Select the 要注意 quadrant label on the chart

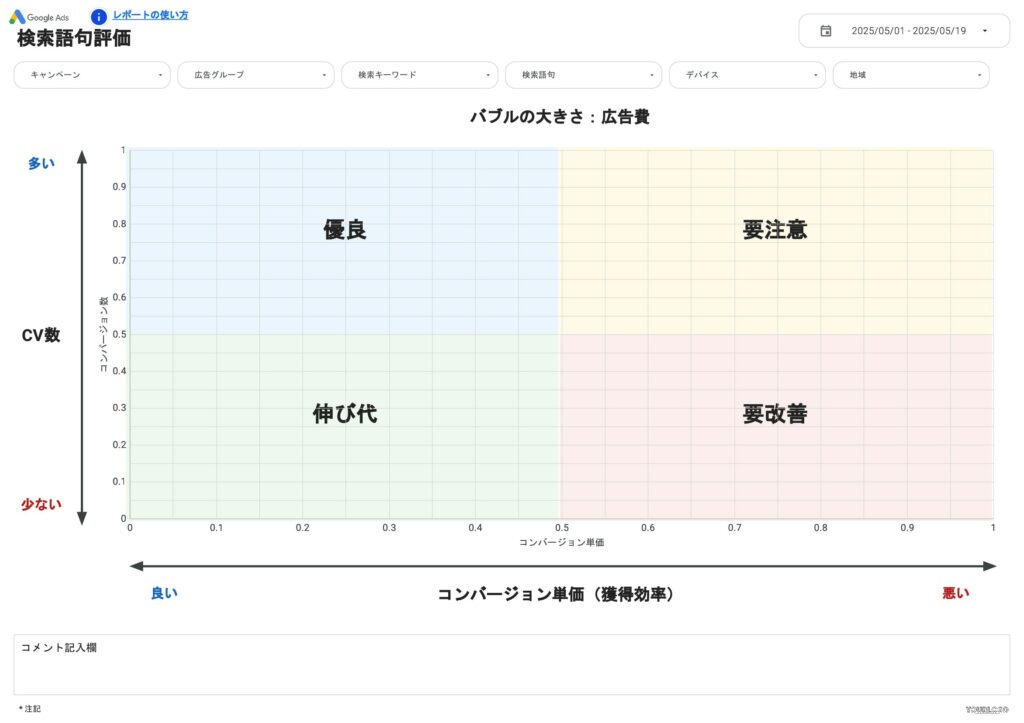point(777,230)
